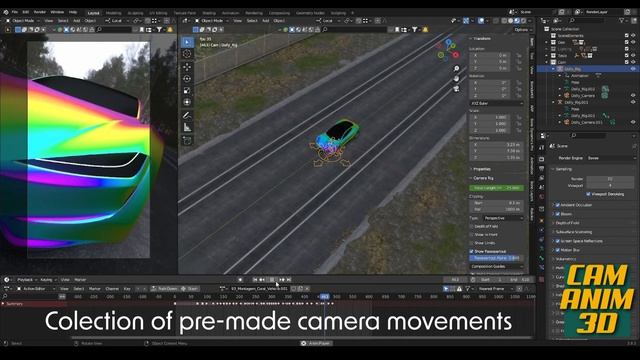Switch to rendered viewport shading
640x360 pixels.
point(523,20)
